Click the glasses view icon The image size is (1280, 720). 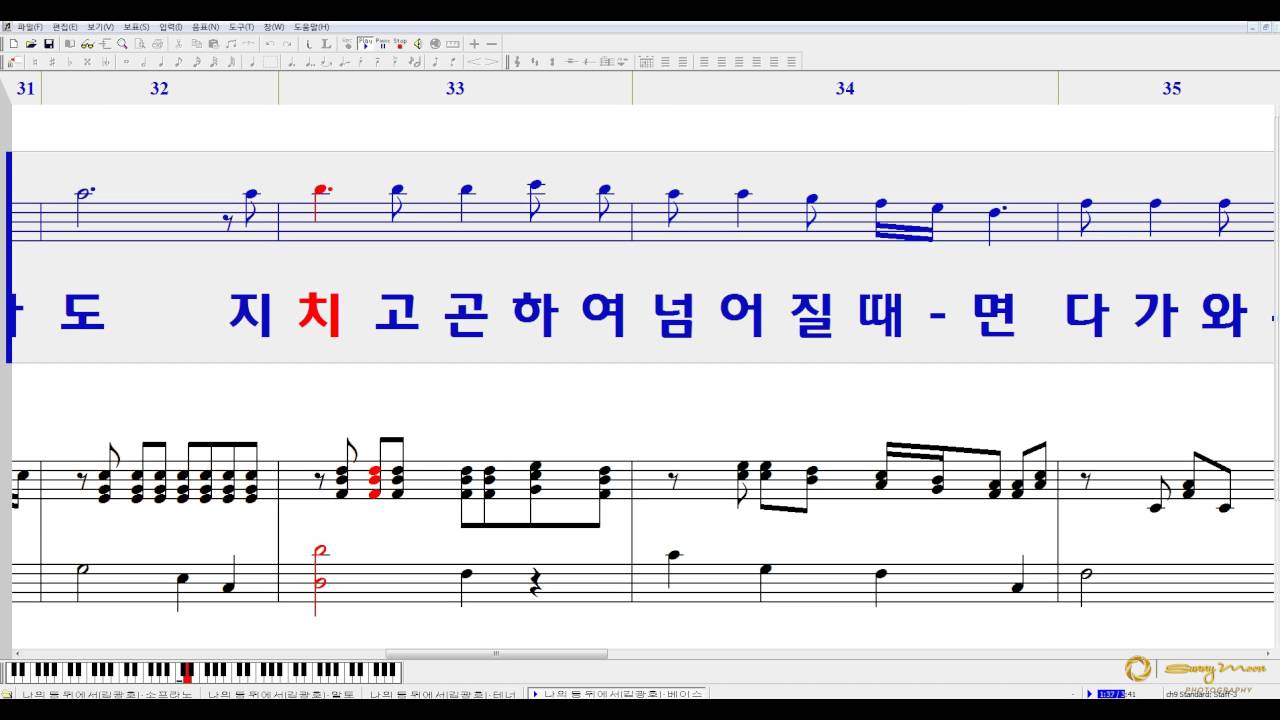[x=87, y=44]
